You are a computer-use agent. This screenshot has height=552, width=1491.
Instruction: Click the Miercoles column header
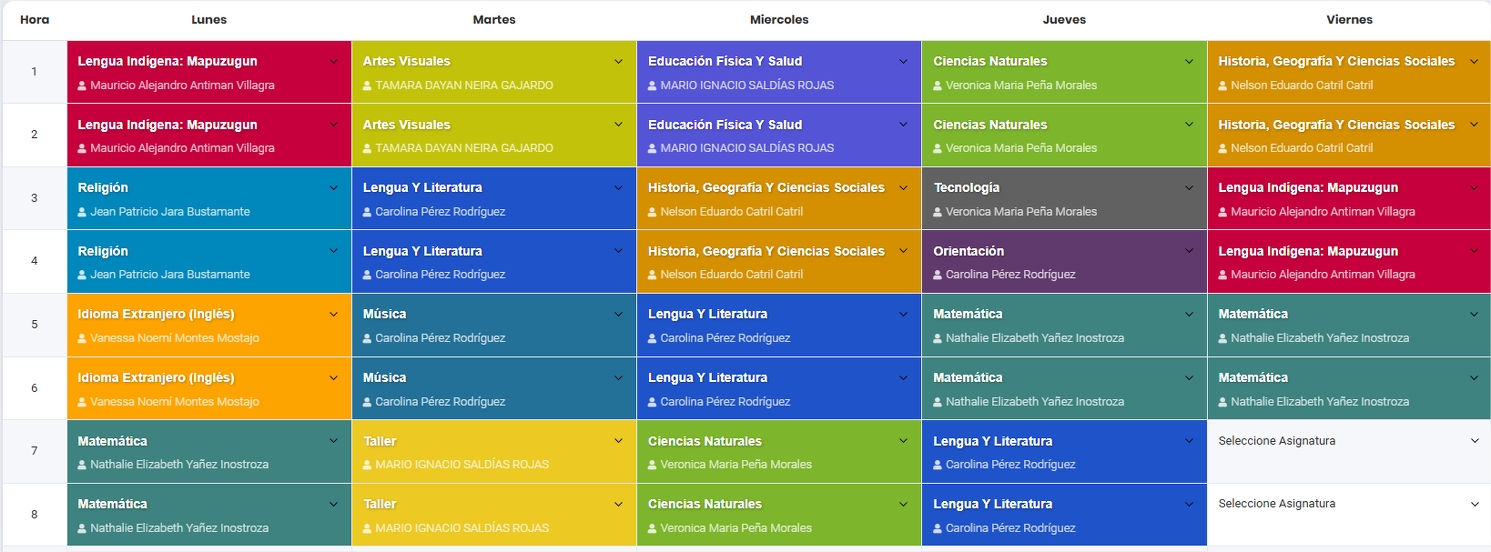point(779,20)
